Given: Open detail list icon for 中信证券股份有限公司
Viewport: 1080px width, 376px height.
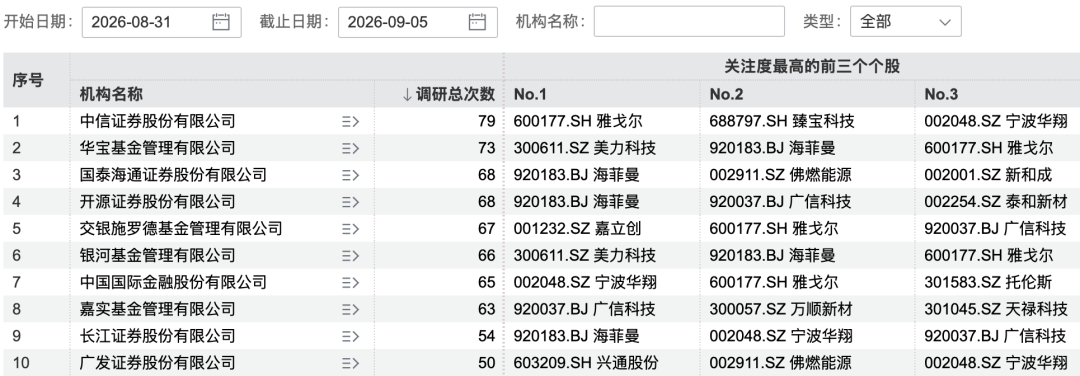Looking at the screenshot, I should point(350,122).
